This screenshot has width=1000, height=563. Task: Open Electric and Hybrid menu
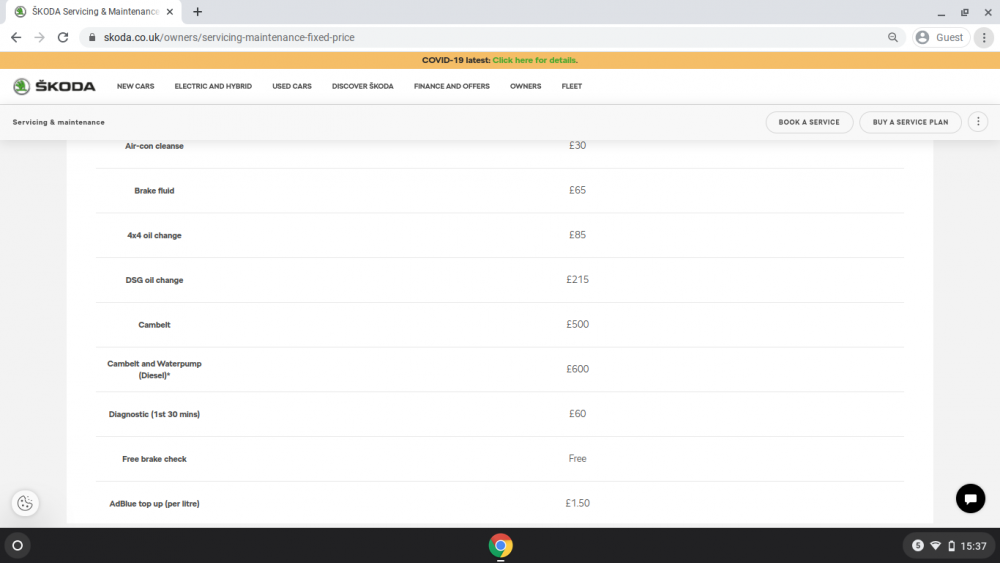[x=213, y=86]
